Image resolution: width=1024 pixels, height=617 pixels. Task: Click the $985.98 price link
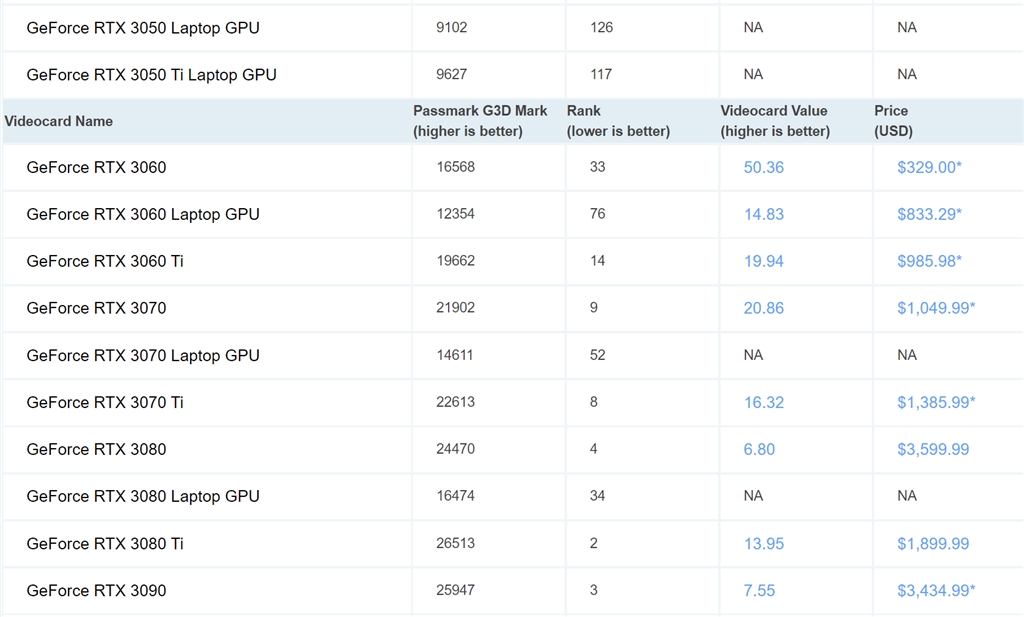pos(929,261)
